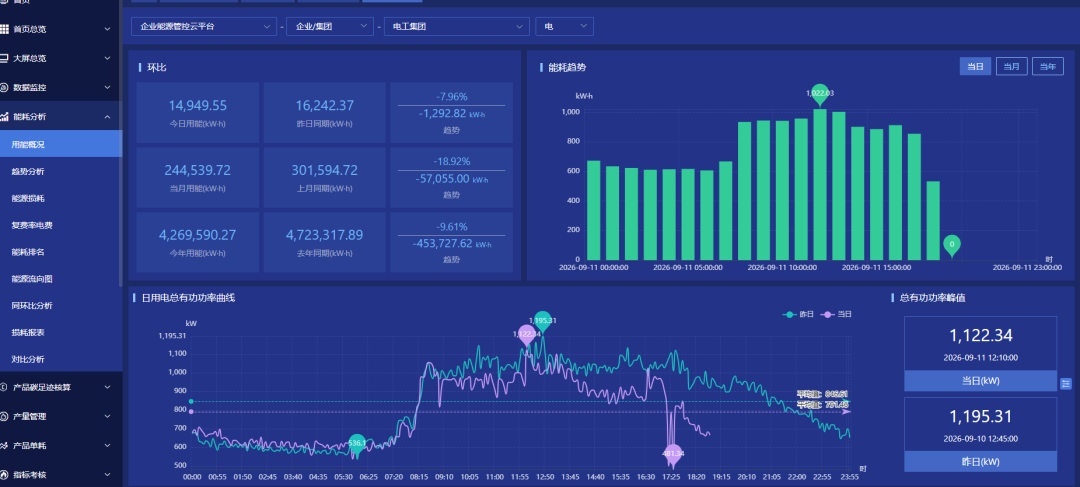1080x487 pixels.
Task: Click the teal 536.1 minimum pin
Action: click(357, 442)
